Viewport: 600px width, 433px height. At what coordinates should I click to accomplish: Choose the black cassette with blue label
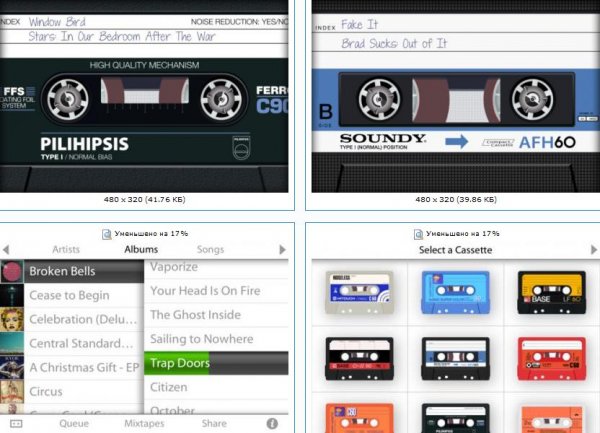pyautogui.click(x=455, y=359)
